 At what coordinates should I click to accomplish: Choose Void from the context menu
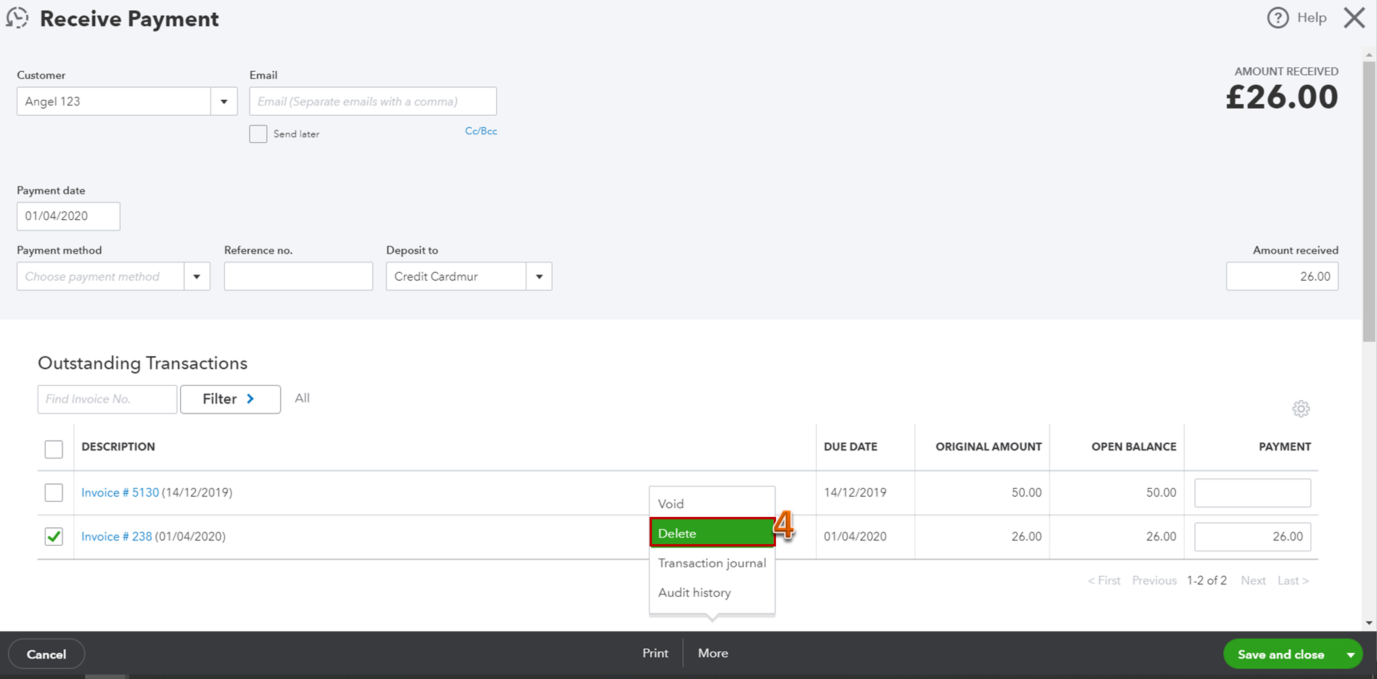tap(670, 503)
